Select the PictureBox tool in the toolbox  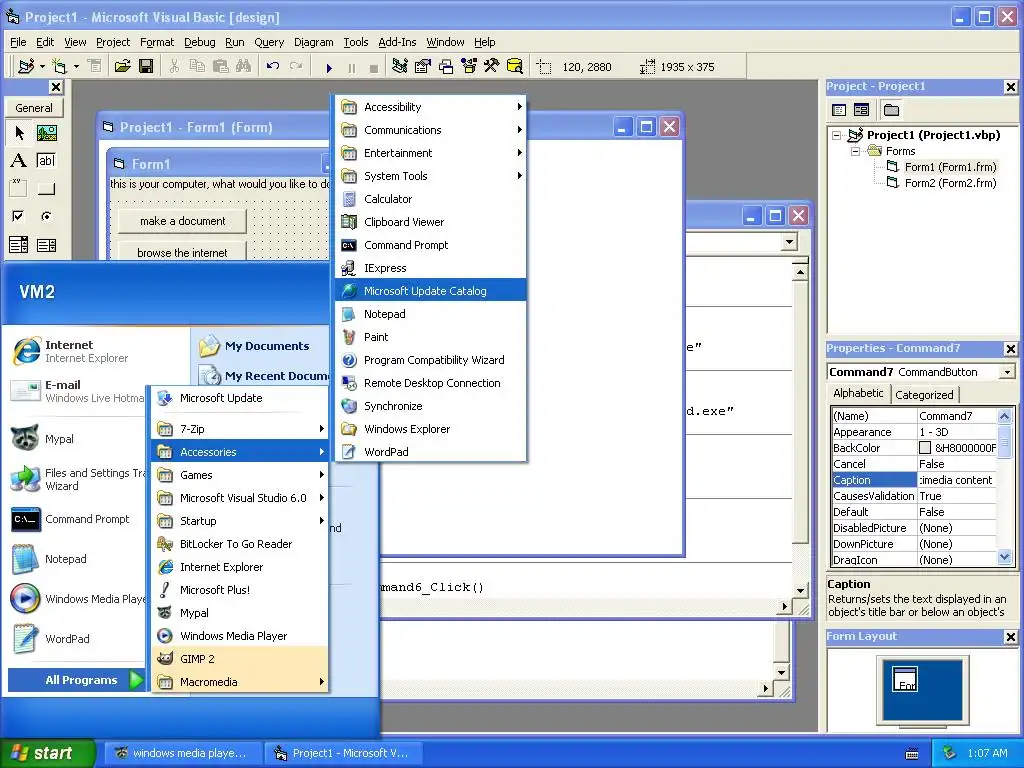click(x=46, y=133)
